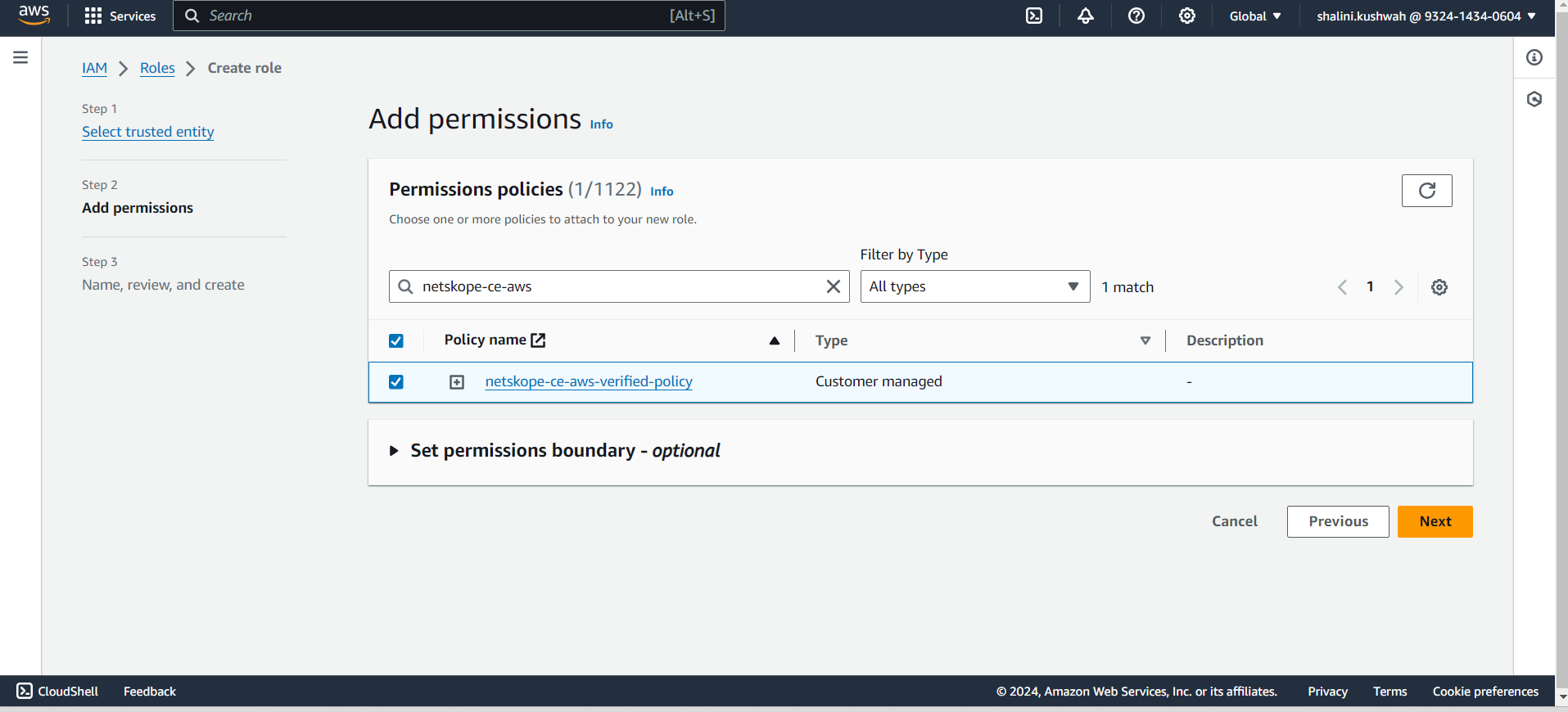This screenshot has height=712, width=1568.
Task: Open the Global region dropdown
Action: tap(1254, 16)
